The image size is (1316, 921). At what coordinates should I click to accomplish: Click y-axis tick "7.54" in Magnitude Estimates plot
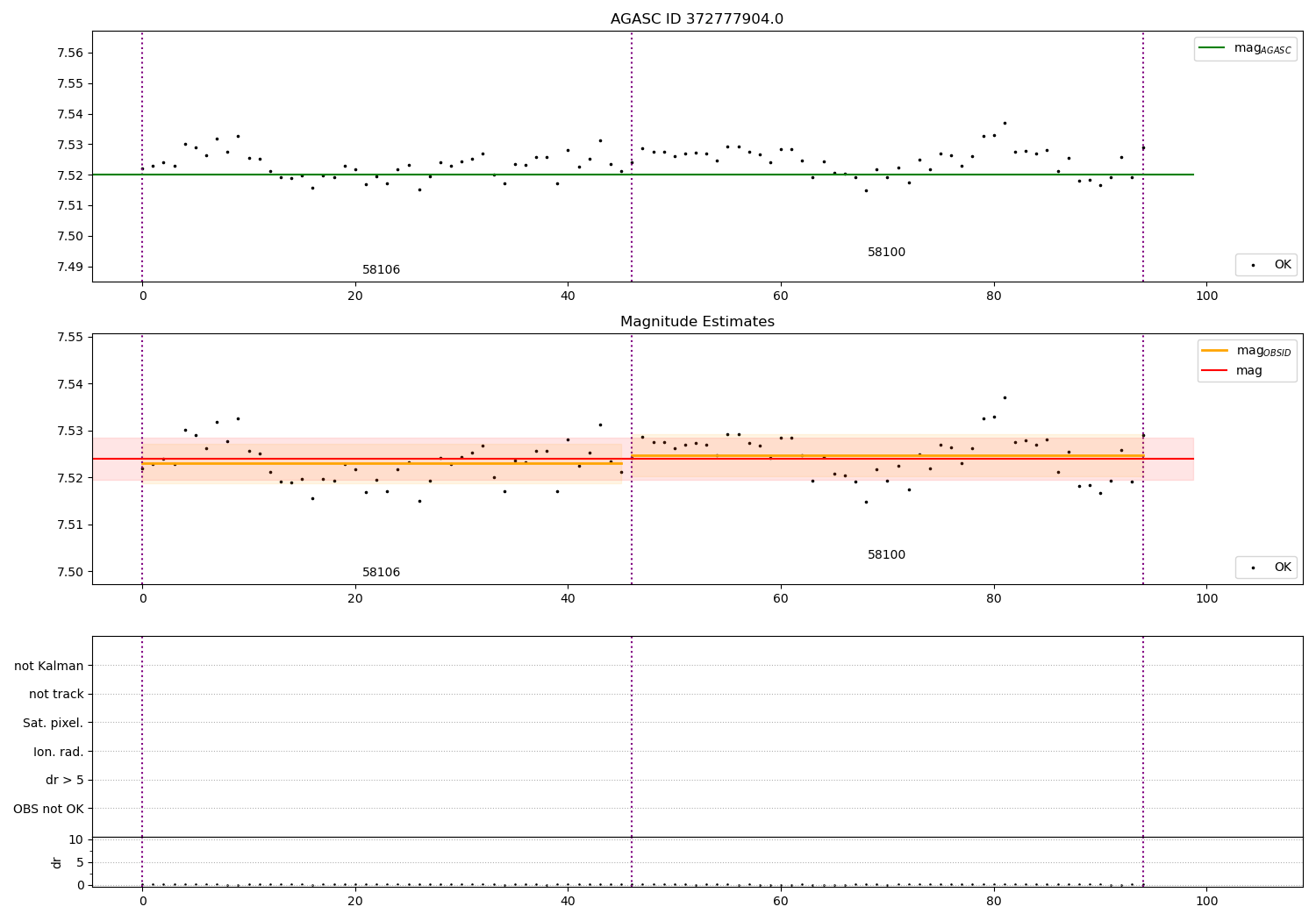click(70, 384)
